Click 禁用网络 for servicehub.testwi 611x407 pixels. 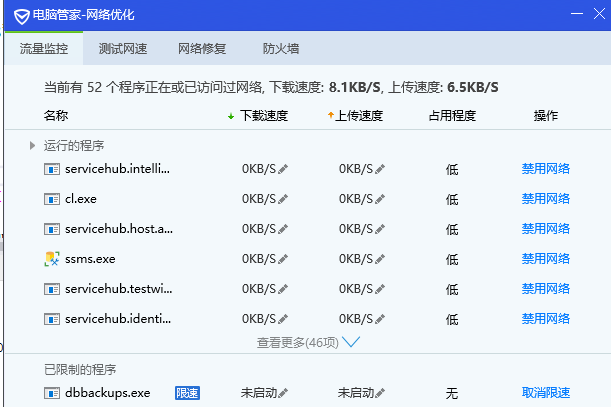pyautogui.click(x=546, y=289)
